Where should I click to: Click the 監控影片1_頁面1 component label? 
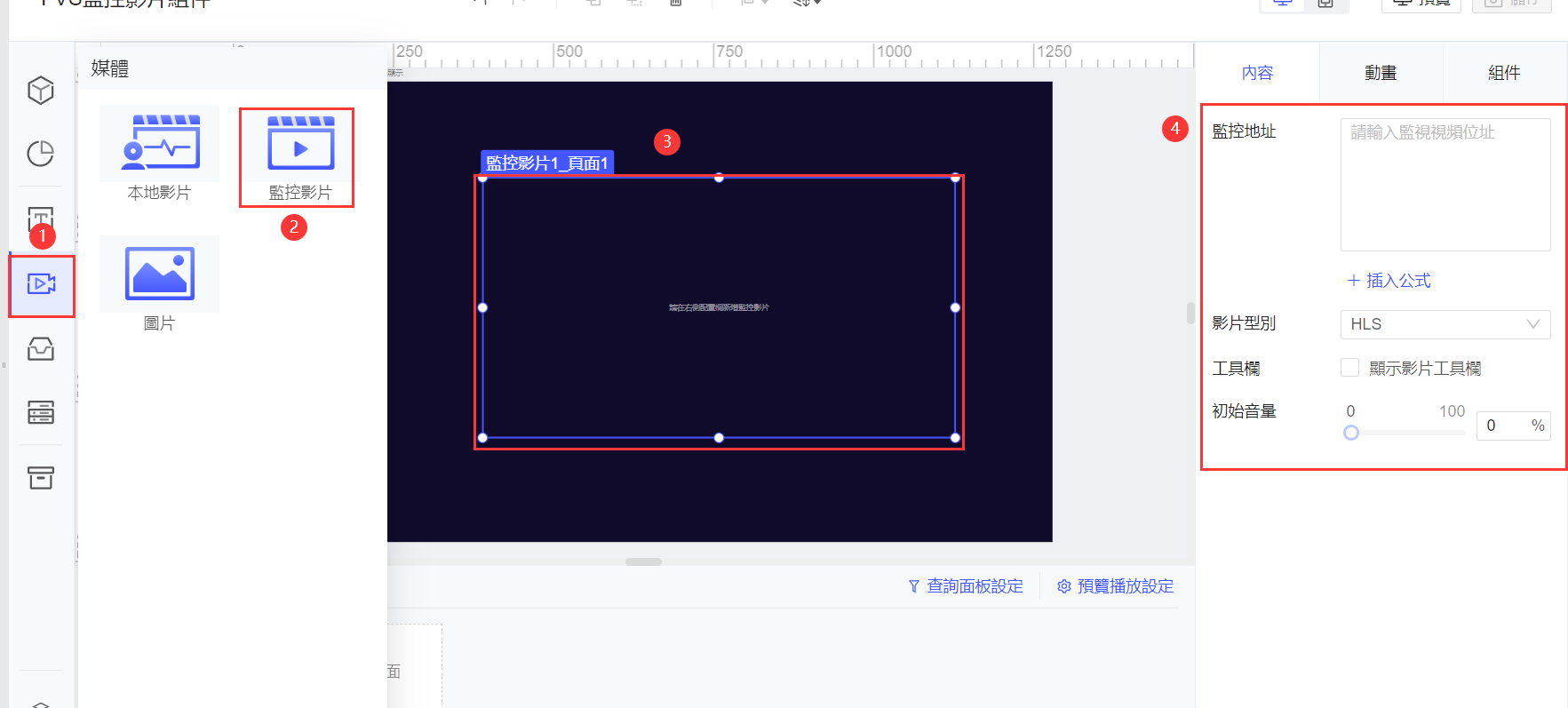coord(547,163)
